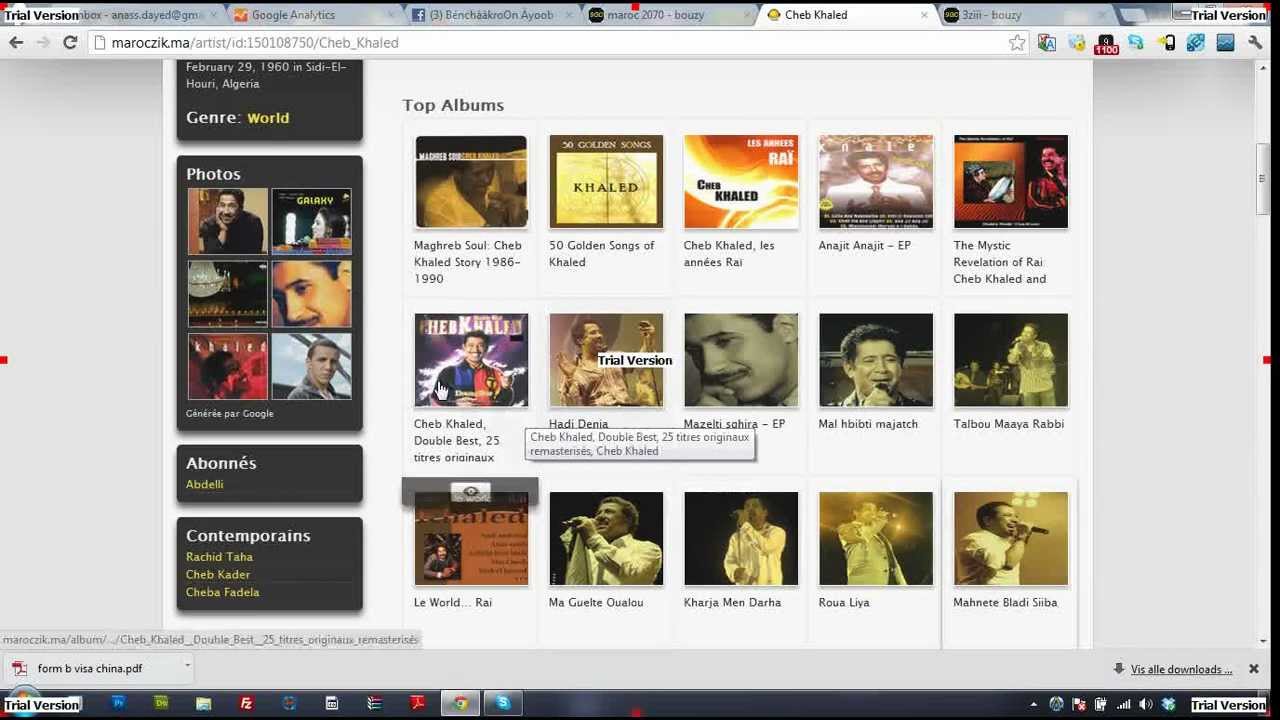Bookmark this page with the star icon
Screen dimensions: 1280x720
click(x=1017, y=42)
